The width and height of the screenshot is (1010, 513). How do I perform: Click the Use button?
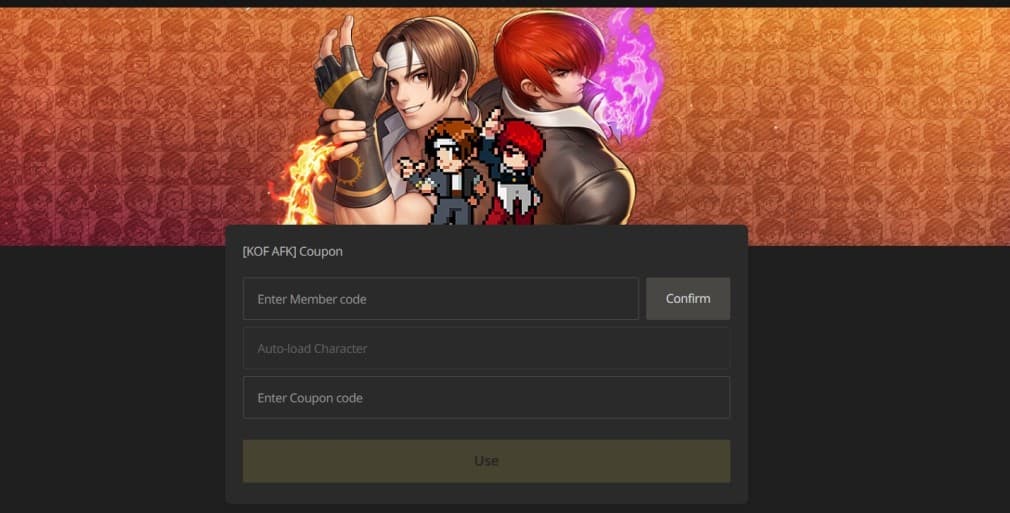click(x=486, y=461)
